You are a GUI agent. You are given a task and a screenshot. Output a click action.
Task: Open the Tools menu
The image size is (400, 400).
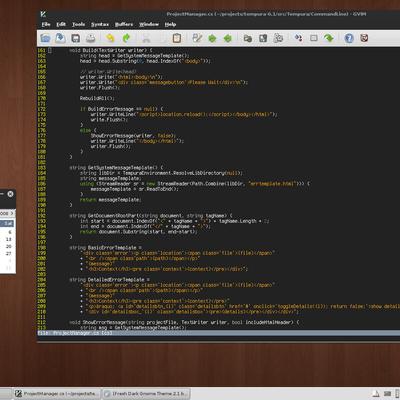[x=78, y=24]
